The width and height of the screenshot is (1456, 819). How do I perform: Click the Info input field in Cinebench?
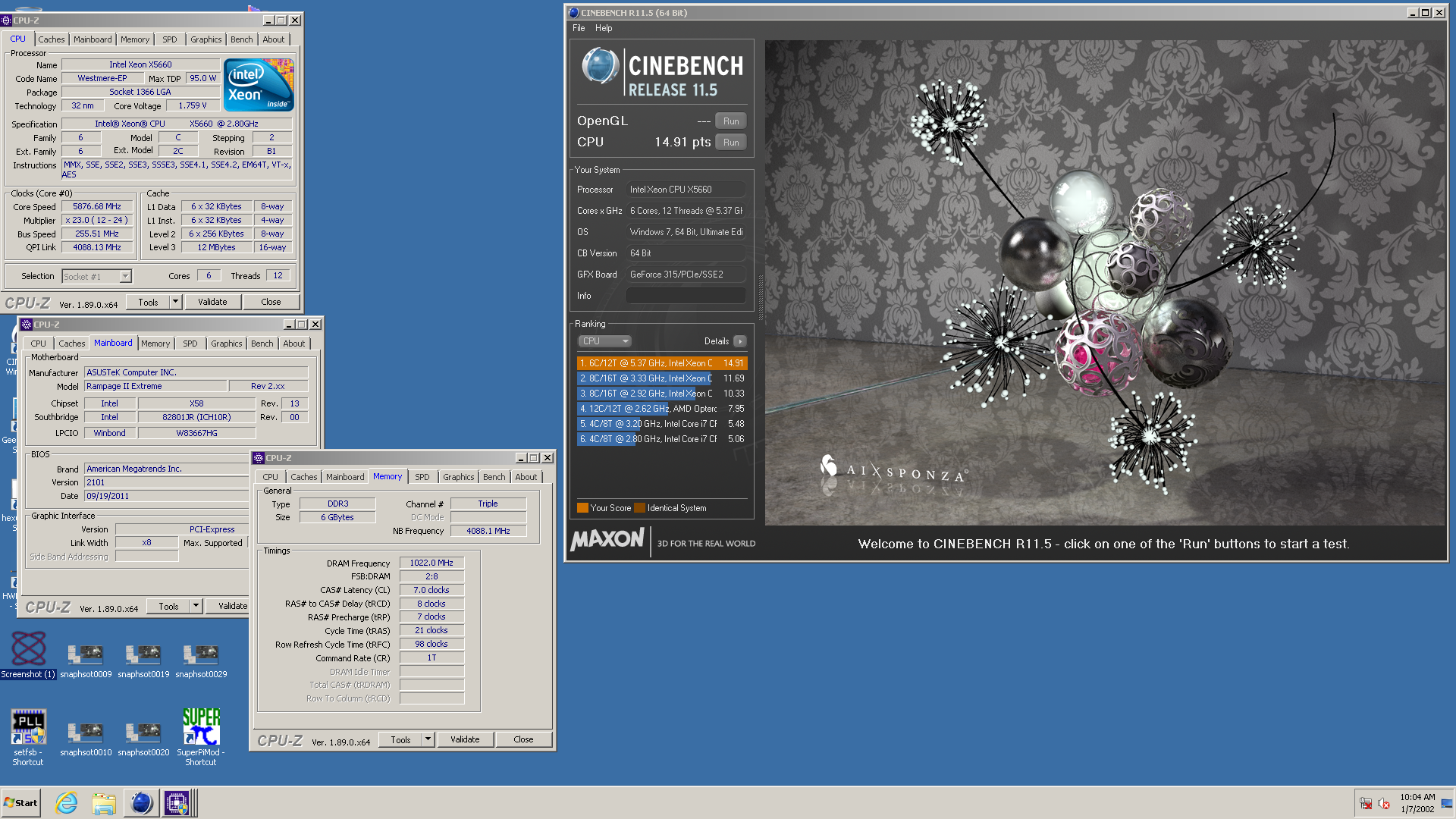click(686, 296)
